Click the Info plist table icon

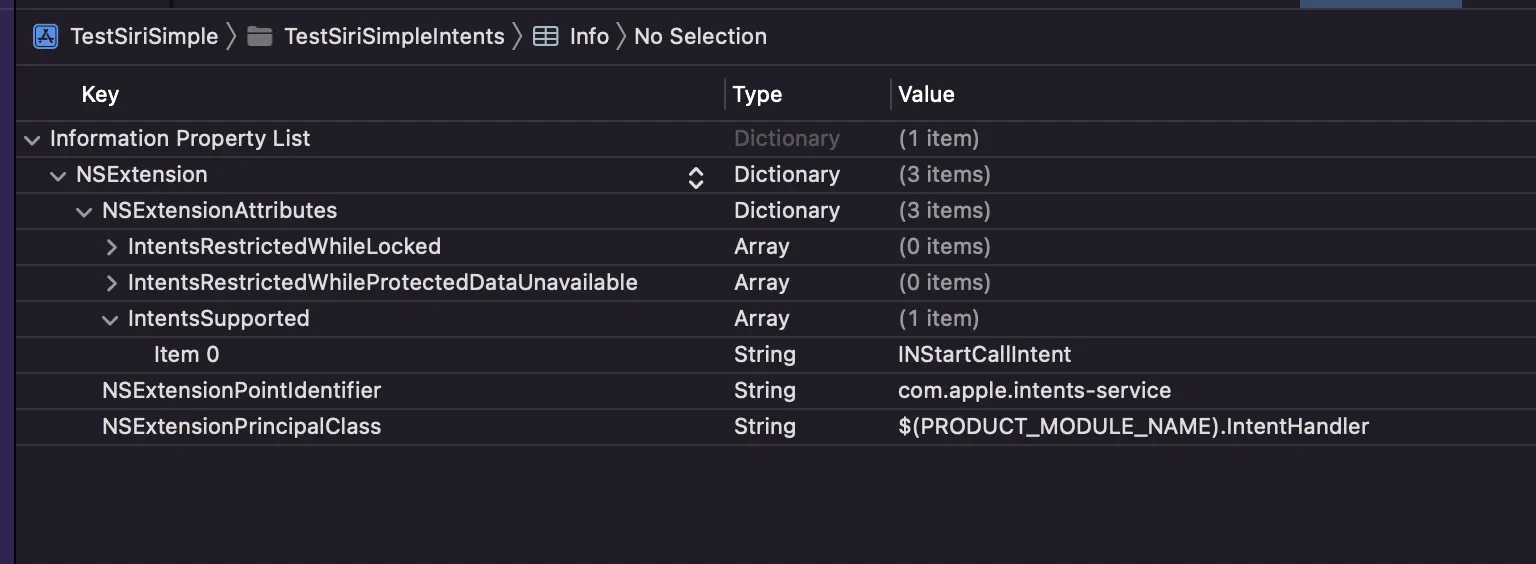(545, 37)
